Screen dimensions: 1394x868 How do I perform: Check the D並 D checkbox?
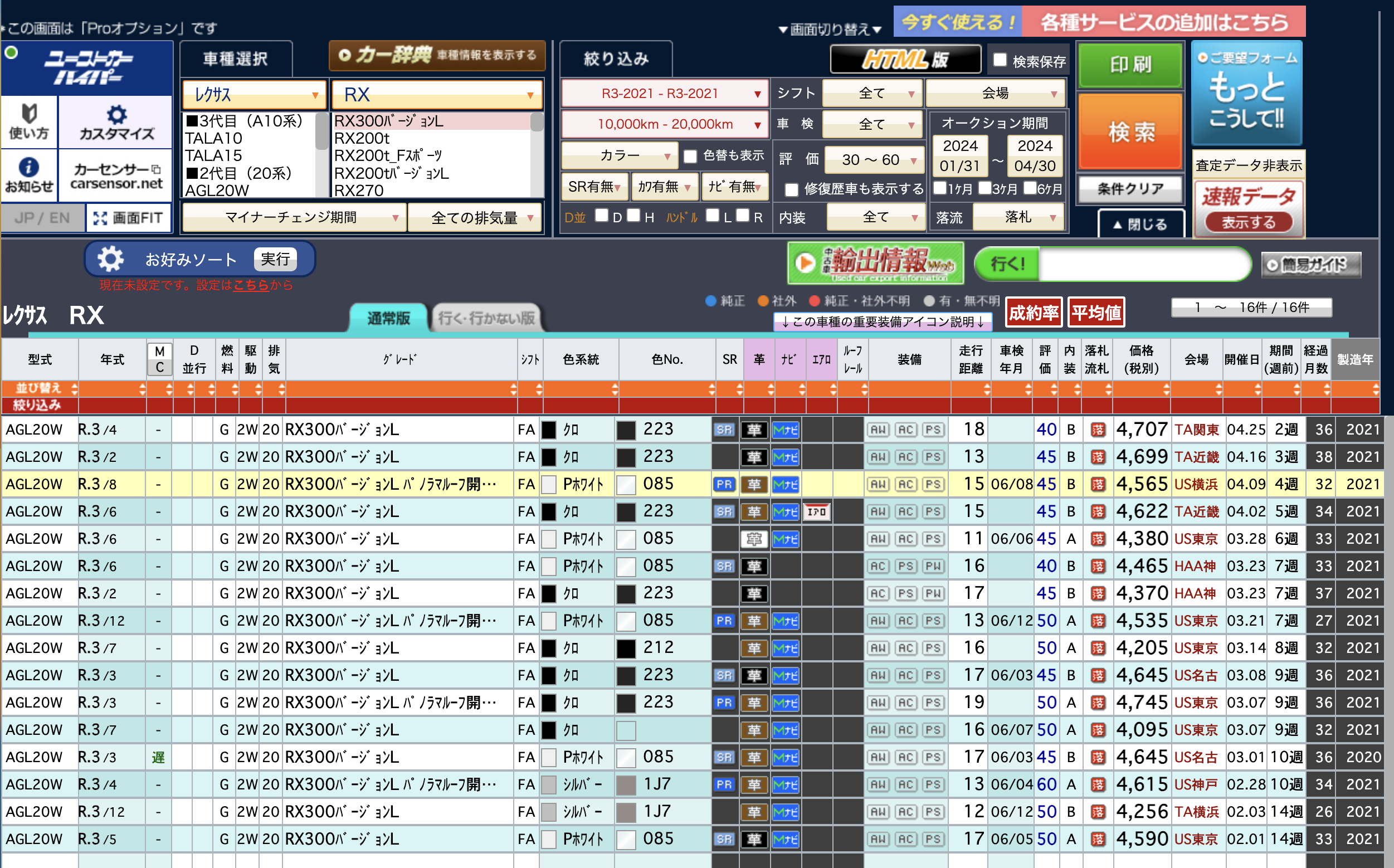(601, 215)
